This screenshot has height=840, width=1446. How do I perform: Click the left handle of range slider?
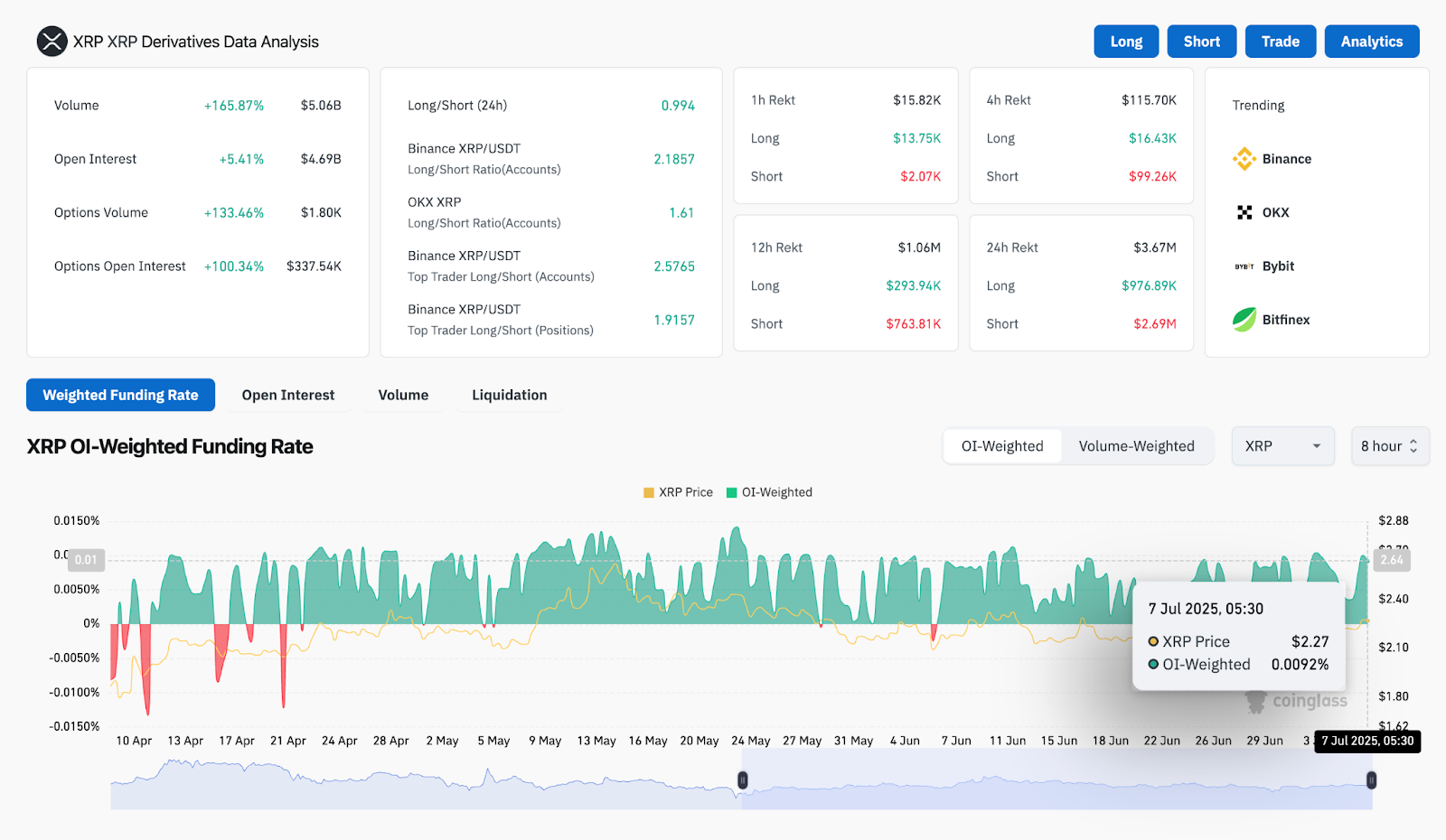click(x=742, y=780)
